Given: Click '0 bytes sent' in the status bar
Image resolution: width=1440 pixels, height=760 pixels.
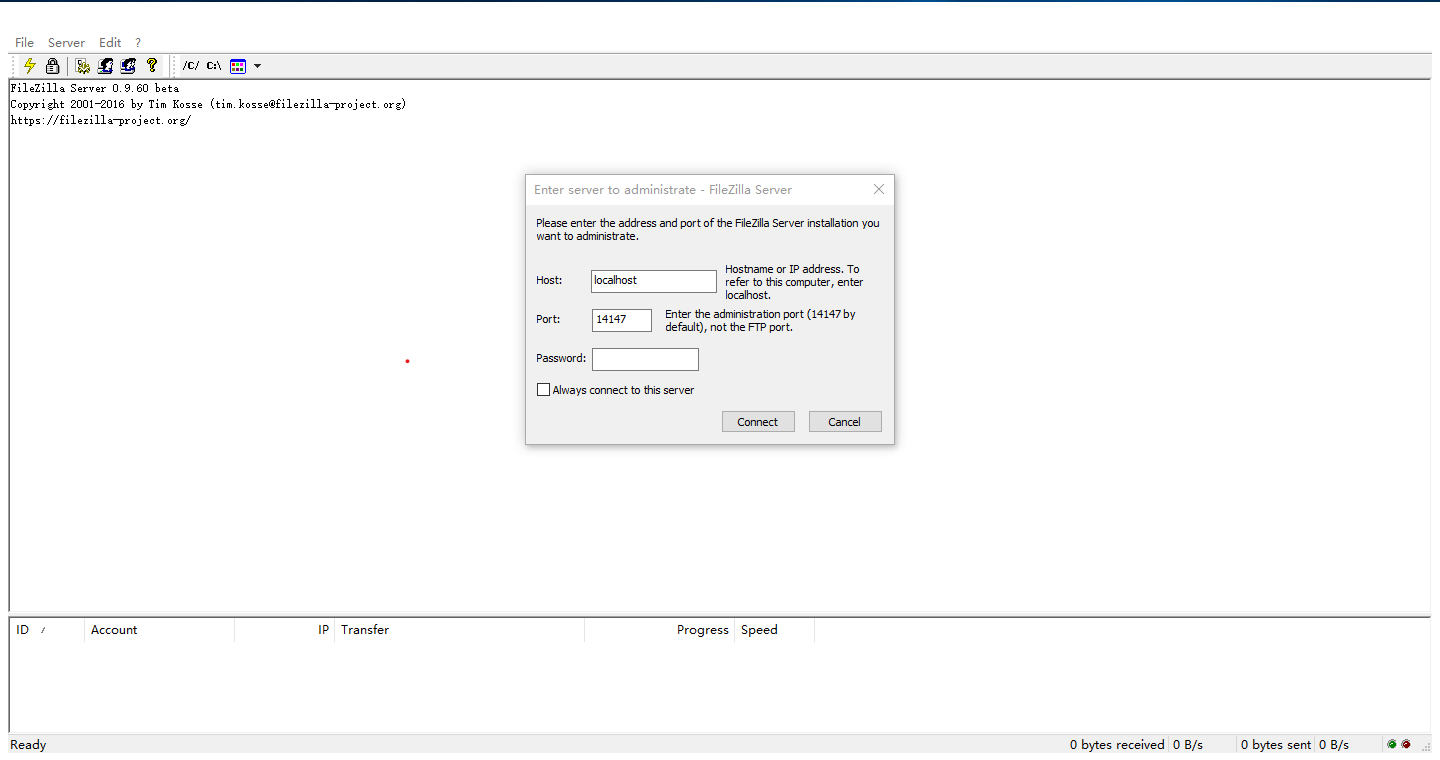Looking at the screenshot, I should tap(1276, 745).
